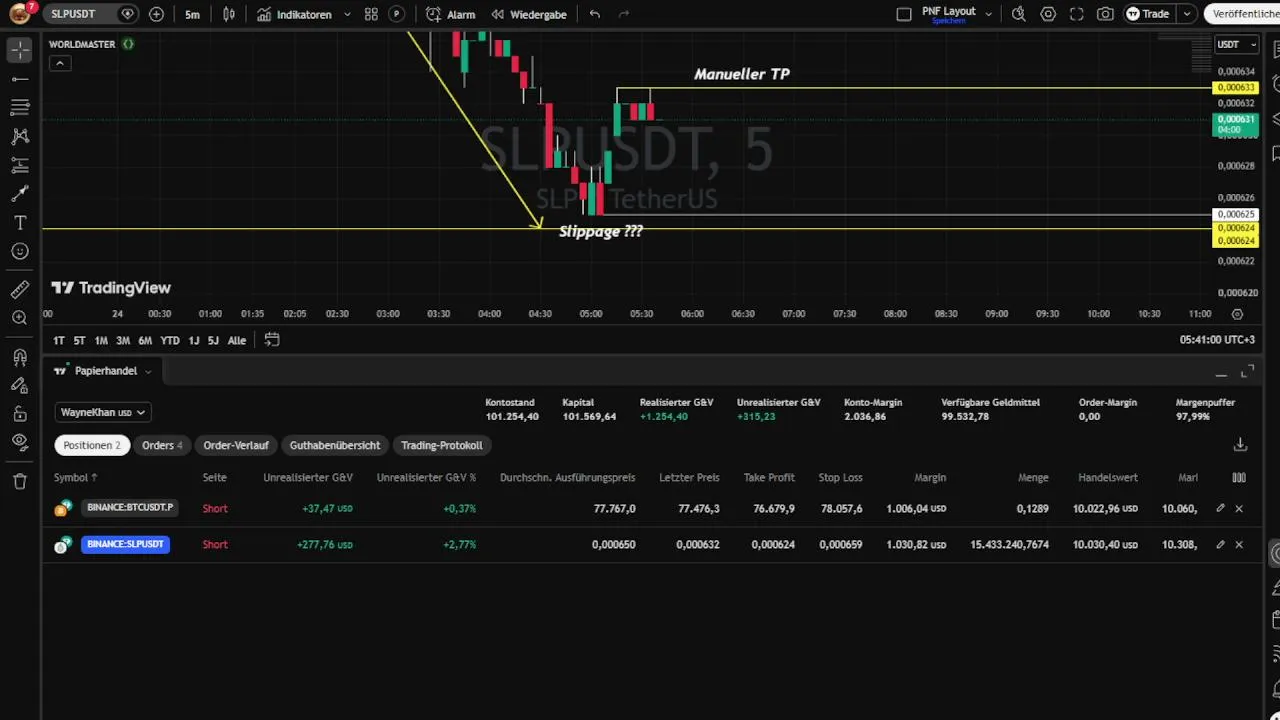Screen dimensions: 1280x720
Task: Open chart time axis settings gear
Action: pyautogui.click(x=1237, y=314)
